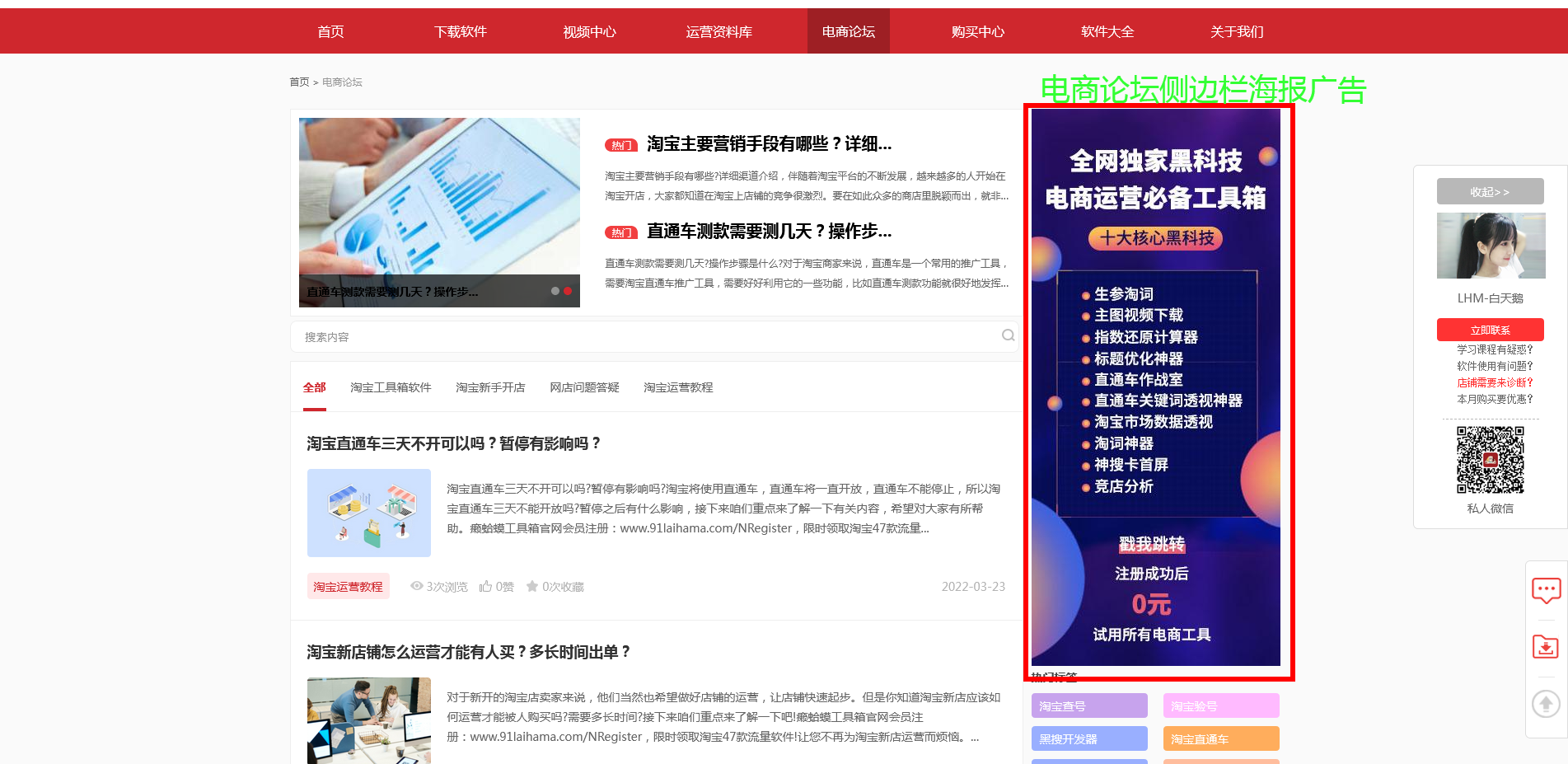Screen dimensions: 1568x764
Task: Click the eye views icon (3次浏览)
Action: pyautogui.click(x=417, y=586)
